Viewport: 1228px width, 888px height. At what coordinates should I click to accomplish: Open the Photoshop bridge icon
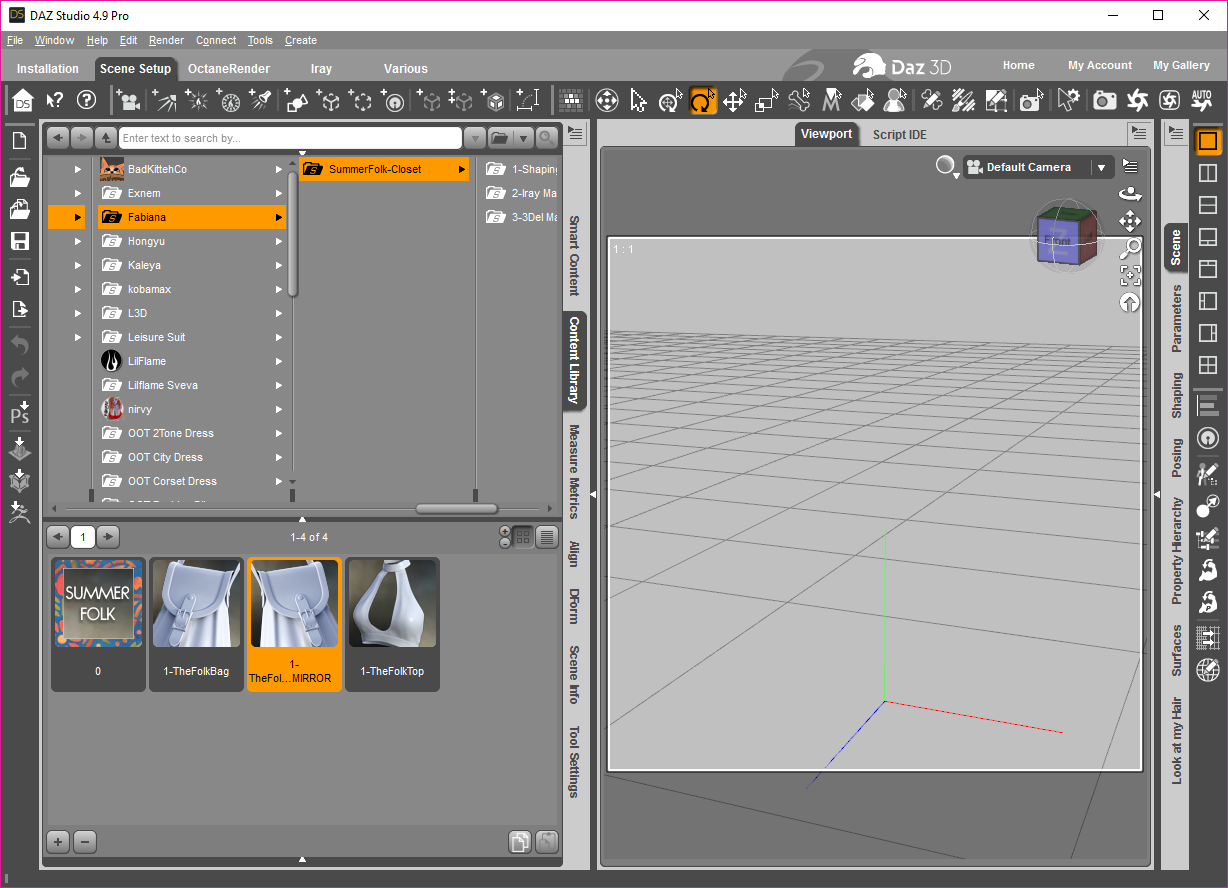click(19, 412)
